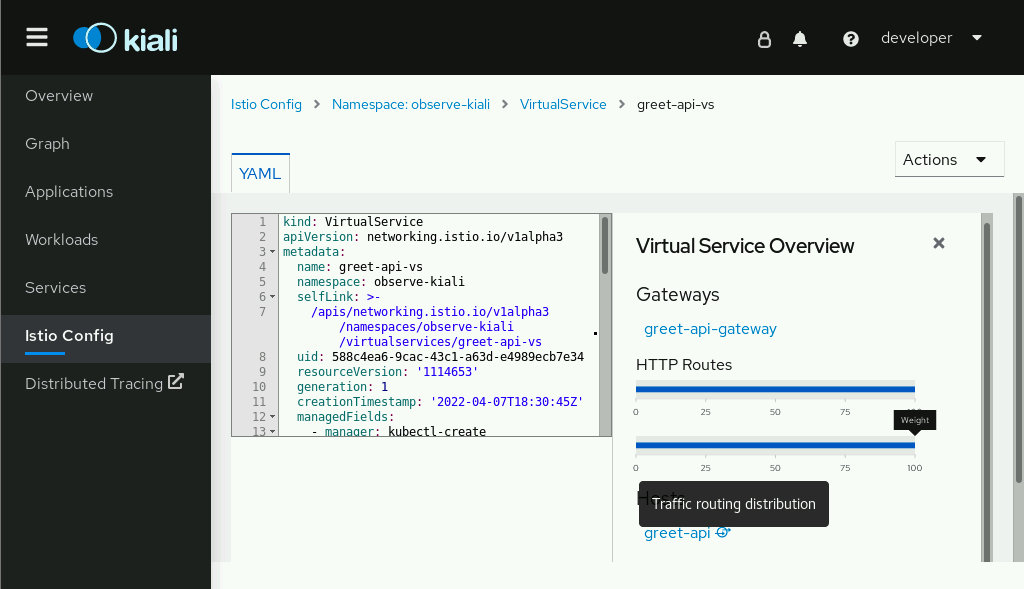Screen dimensions: 1024x589
Task: Open the help menu via question mark icon
Action: [851, 38]
